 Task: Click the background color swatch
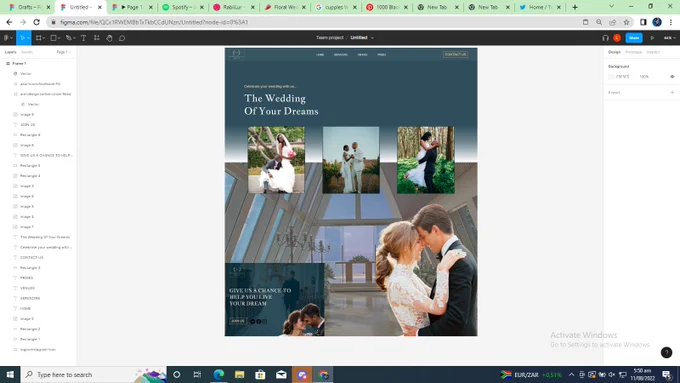click(611, 77)
